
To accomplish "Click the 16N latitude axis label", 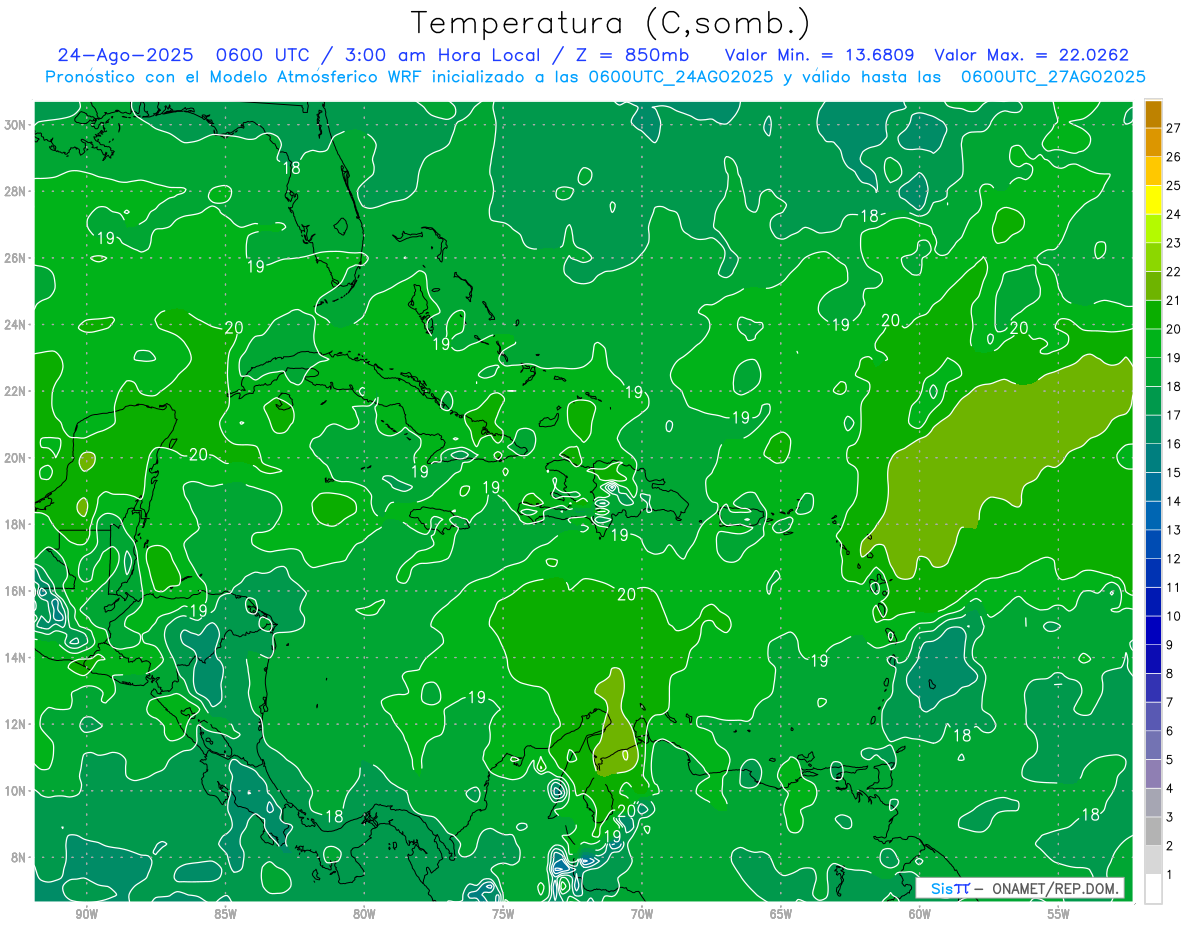I will coord(17,591).
